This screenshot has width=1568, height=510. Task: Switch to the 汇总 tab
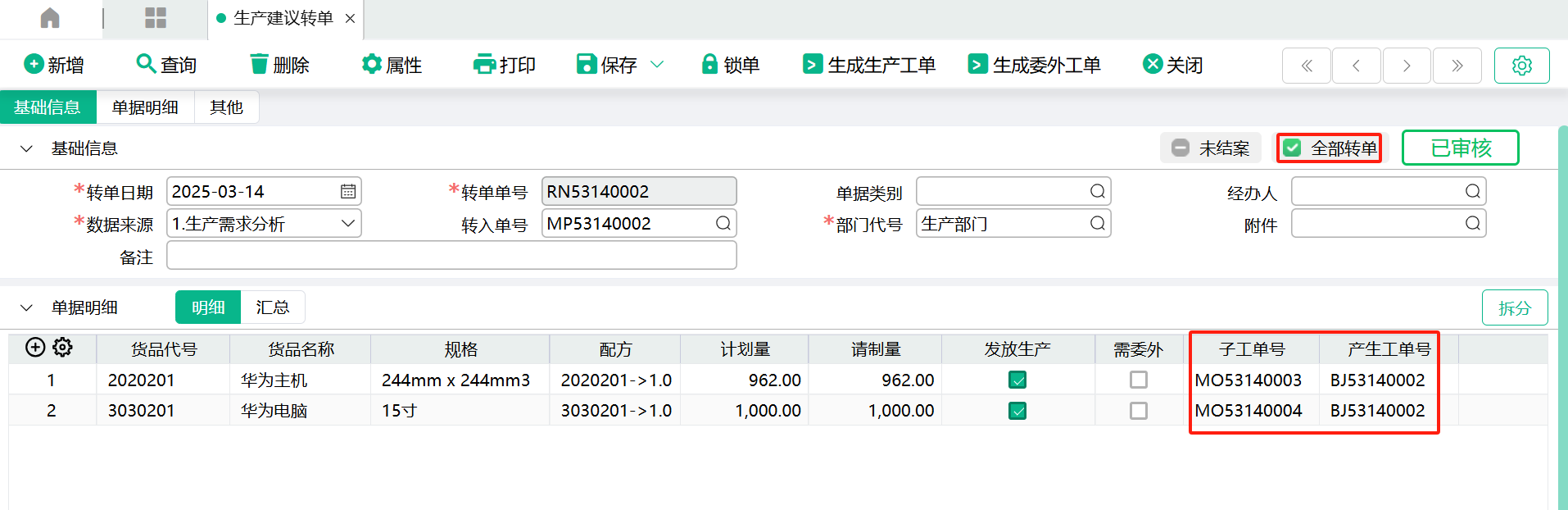272,307
